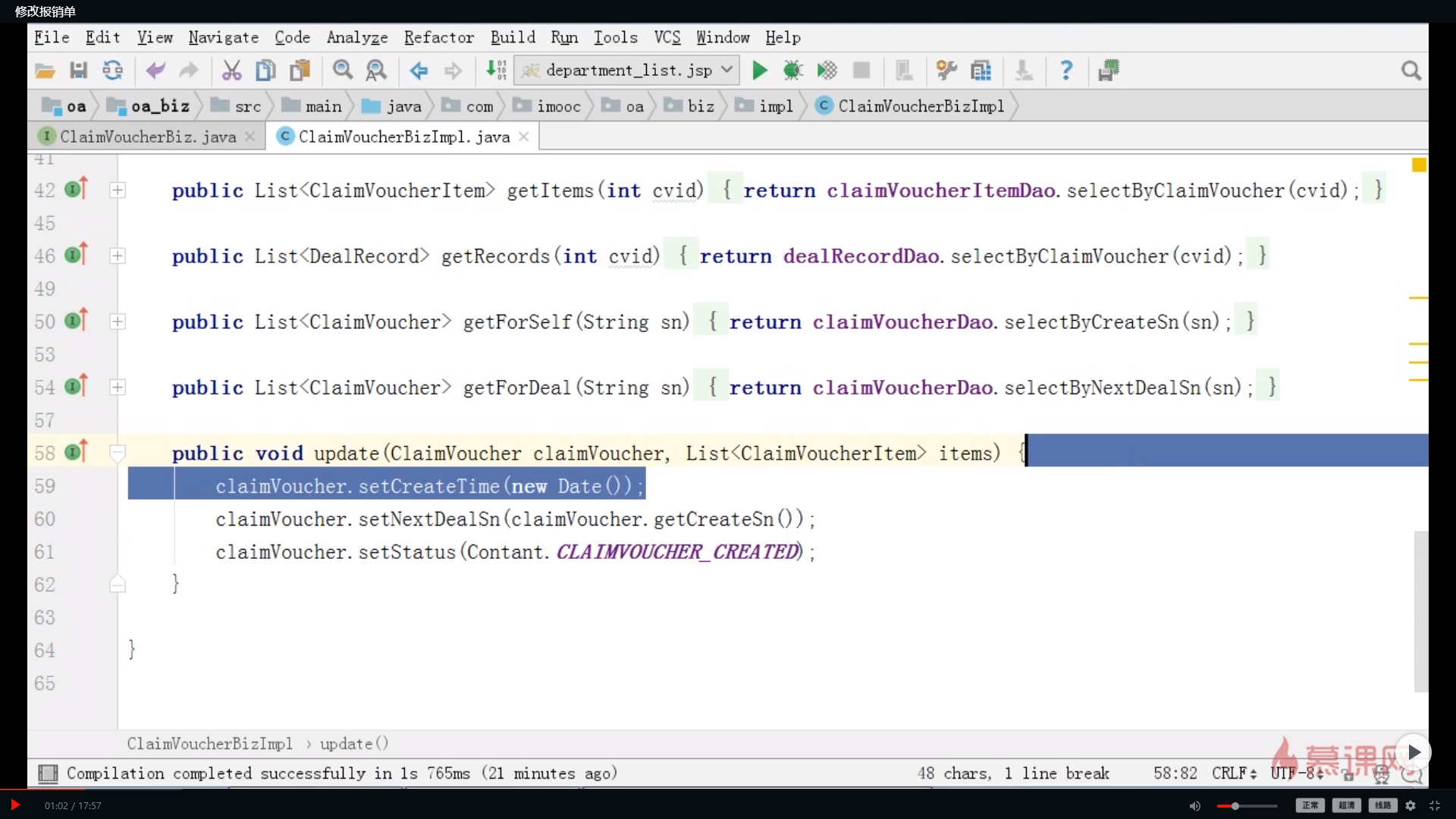Select 正常 speed button in player

point(1310,805)
